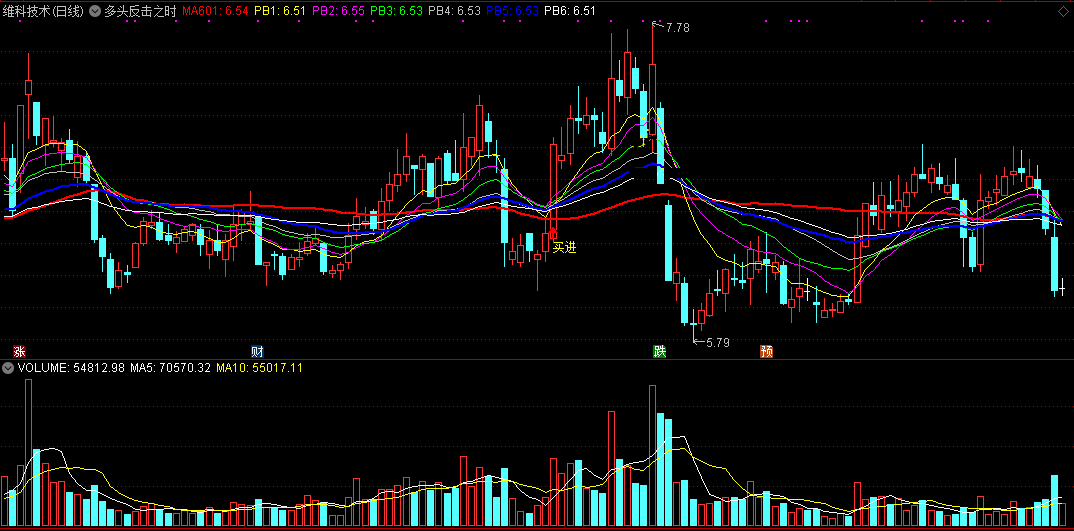1074x531 pixels.
Task: Click the red up-arrow buy signal marker
Action: tap(553, 233)
